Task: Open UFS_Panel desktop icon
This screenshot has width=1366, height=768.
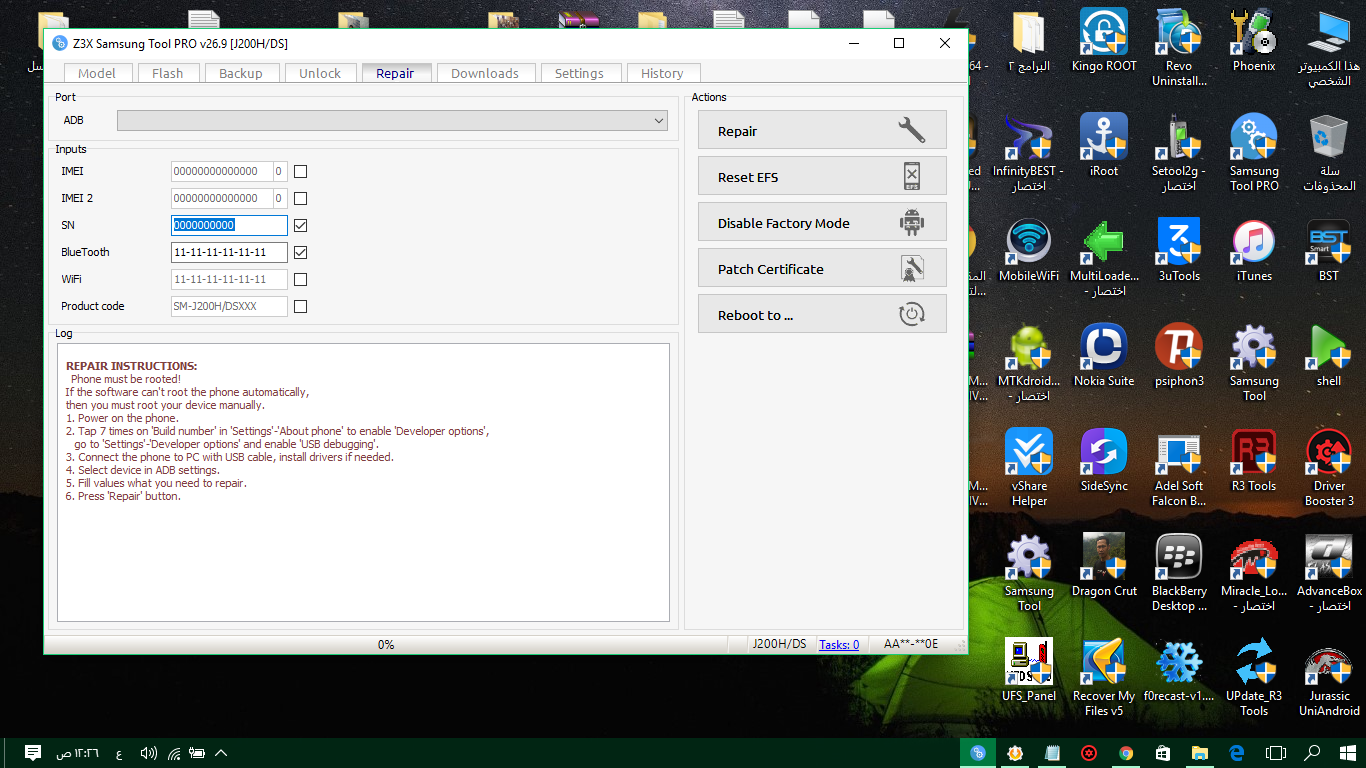Action: 1029,671
